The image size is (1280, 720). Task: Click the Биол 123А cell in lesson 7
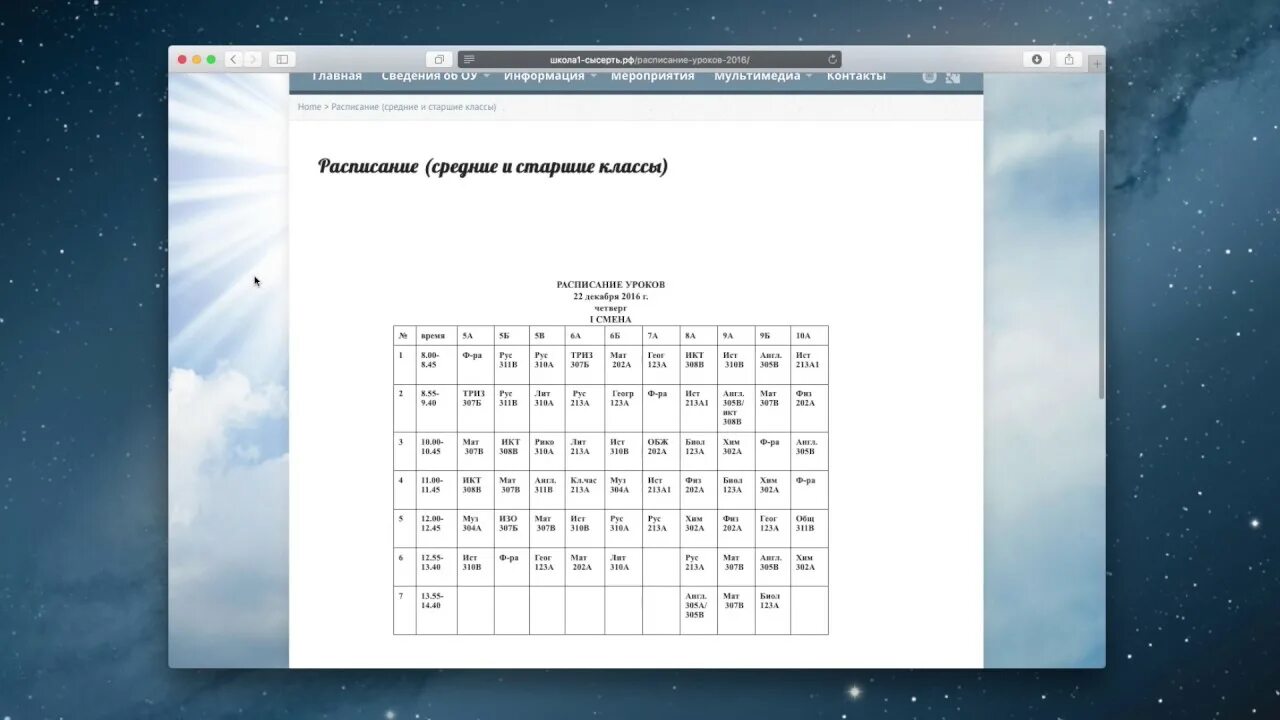[772, 610]
